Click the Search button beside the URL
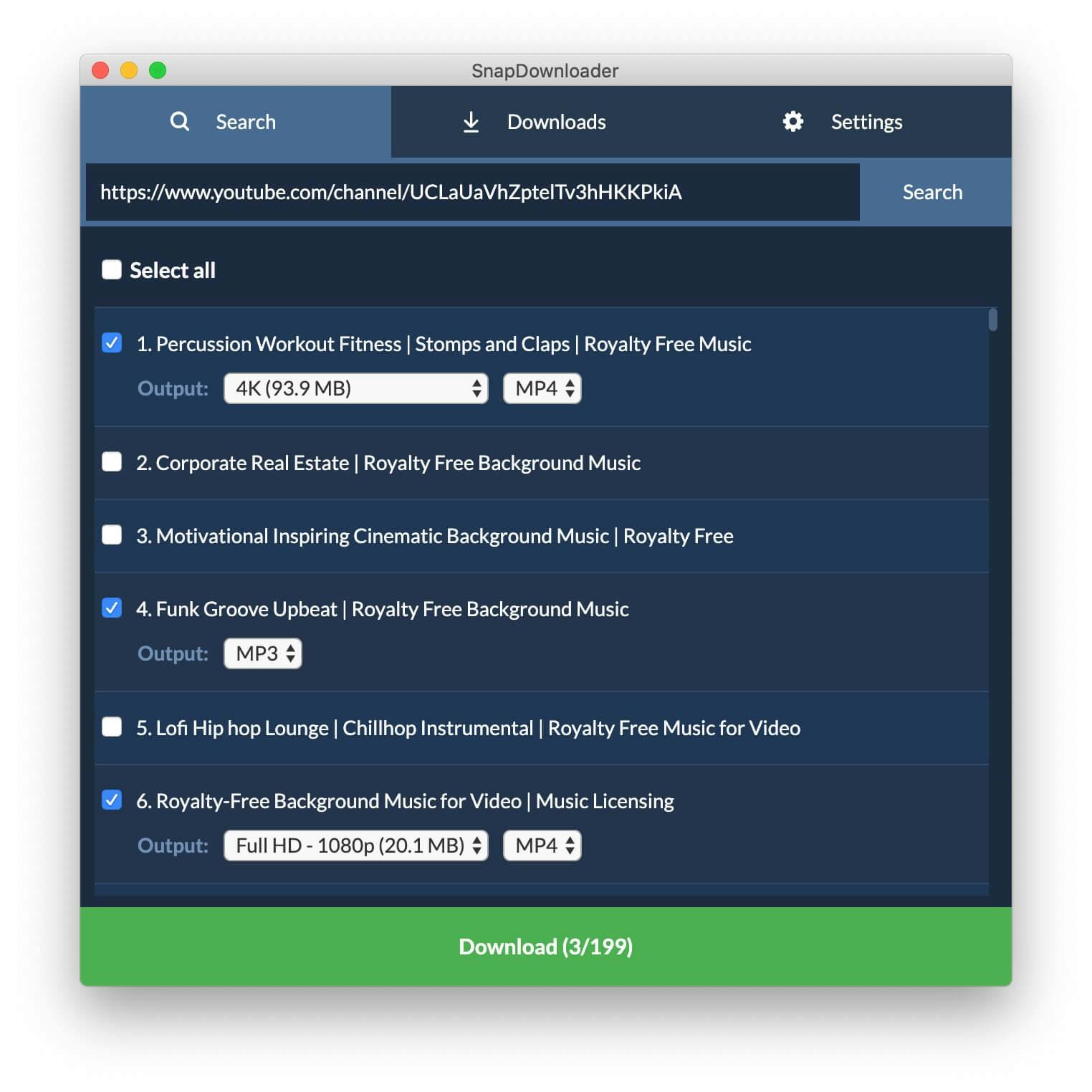Screen dimensions: 1092x1092 point(932,192)
